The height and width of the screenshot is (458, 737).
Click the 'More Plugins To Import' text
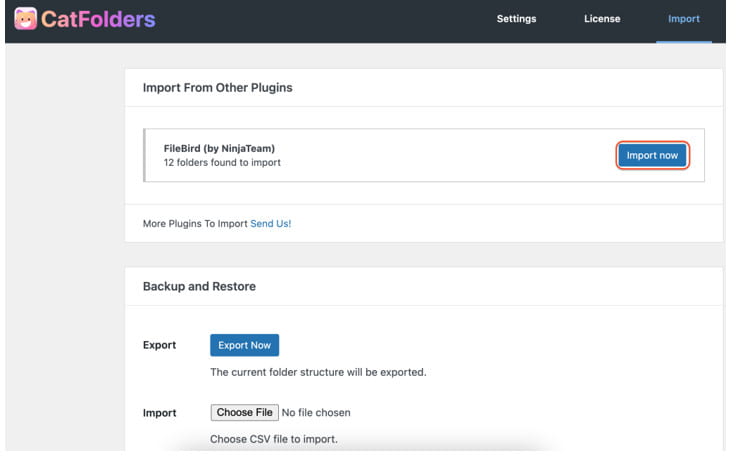point(196,226)
